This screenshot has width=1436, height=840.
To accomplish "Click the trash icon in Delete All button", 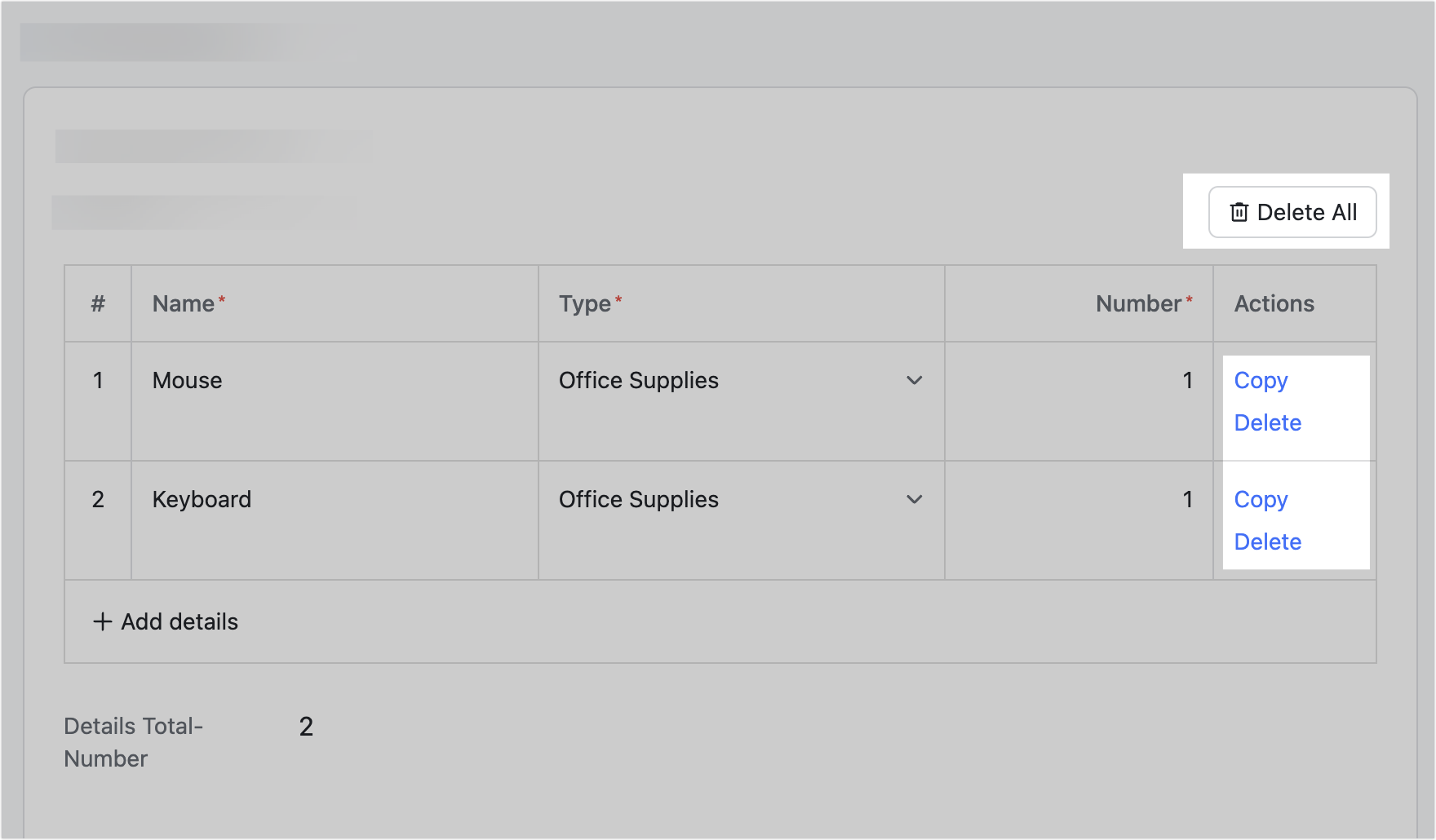I will [x=1239, y=212].
